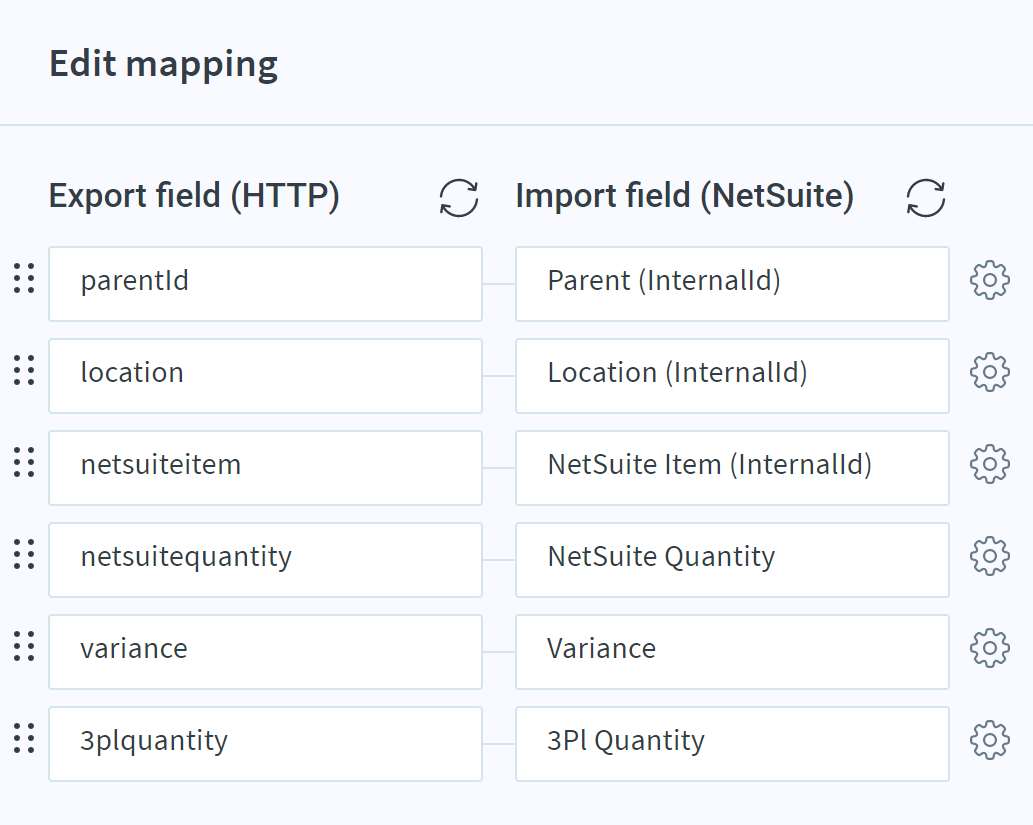Refresh the Import field (NetSuite) list
Viewport: 1033px width, 825px height.
(926, 197)
